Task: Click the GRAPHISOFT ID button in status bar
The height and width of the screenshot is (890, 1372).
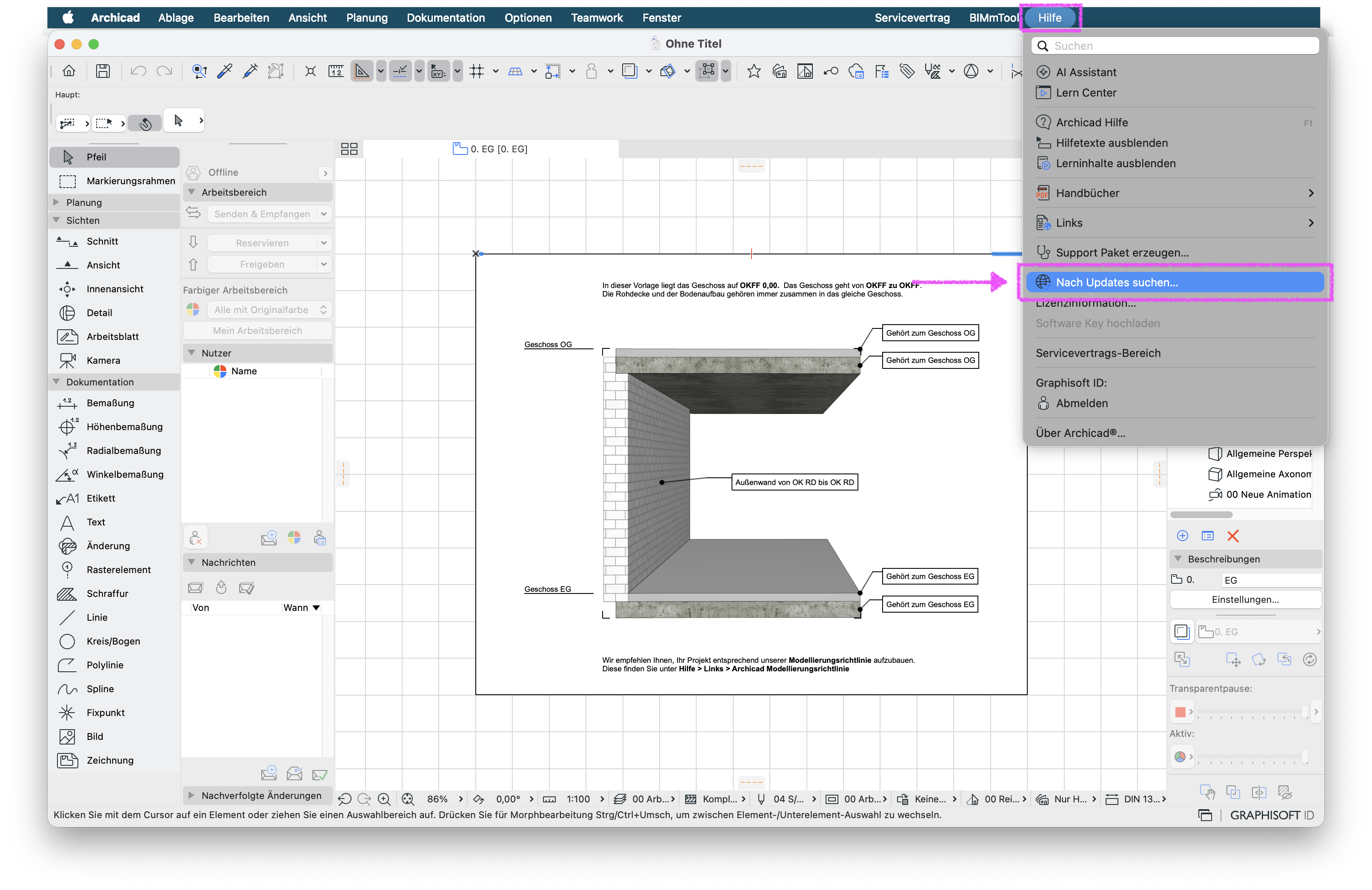Action: pos(1272,815)
